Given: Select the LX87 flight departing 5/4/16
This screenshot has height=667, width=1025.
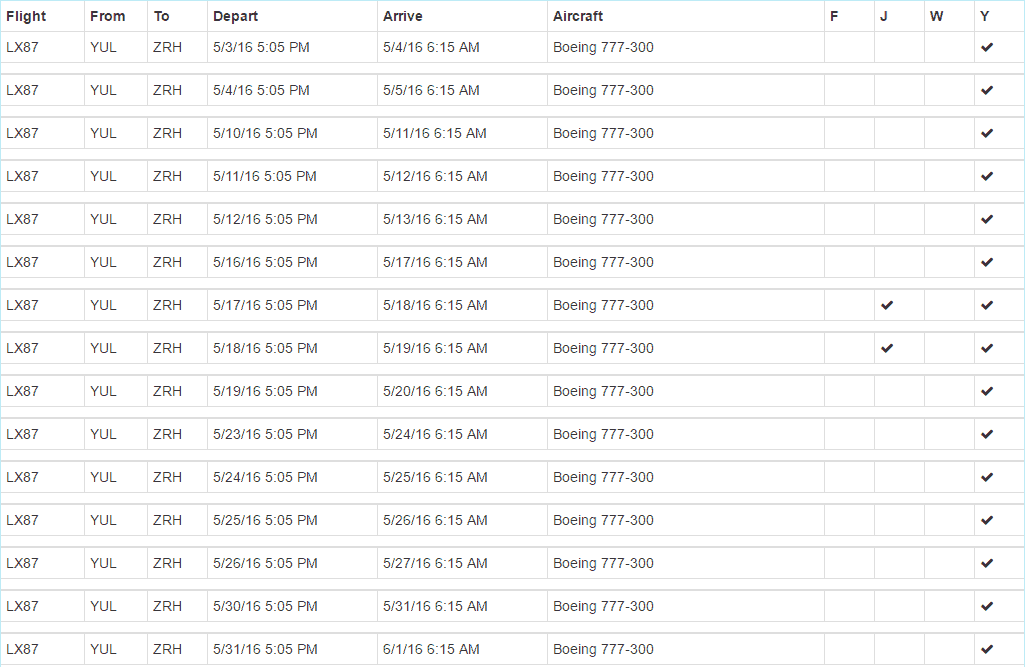Looking at the screenshot, I should point(22,90).
